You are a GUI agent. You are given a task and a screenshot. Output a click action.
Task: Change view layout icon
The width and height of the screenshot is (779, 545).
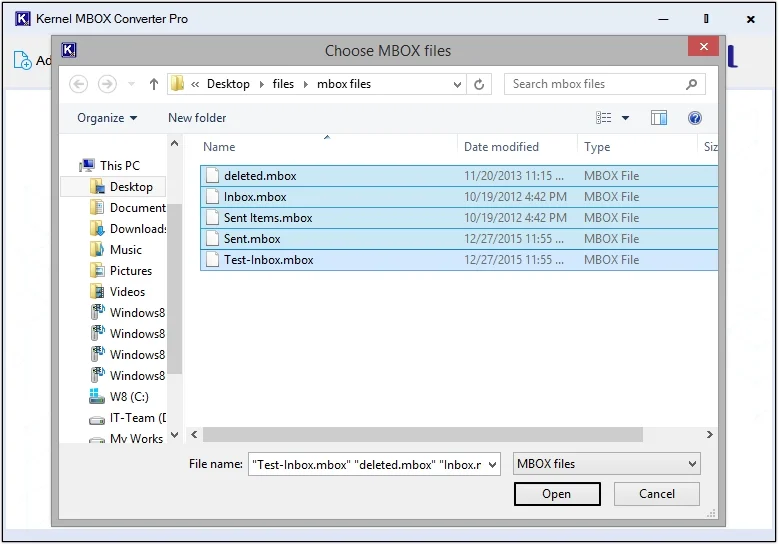pos(604,118)
